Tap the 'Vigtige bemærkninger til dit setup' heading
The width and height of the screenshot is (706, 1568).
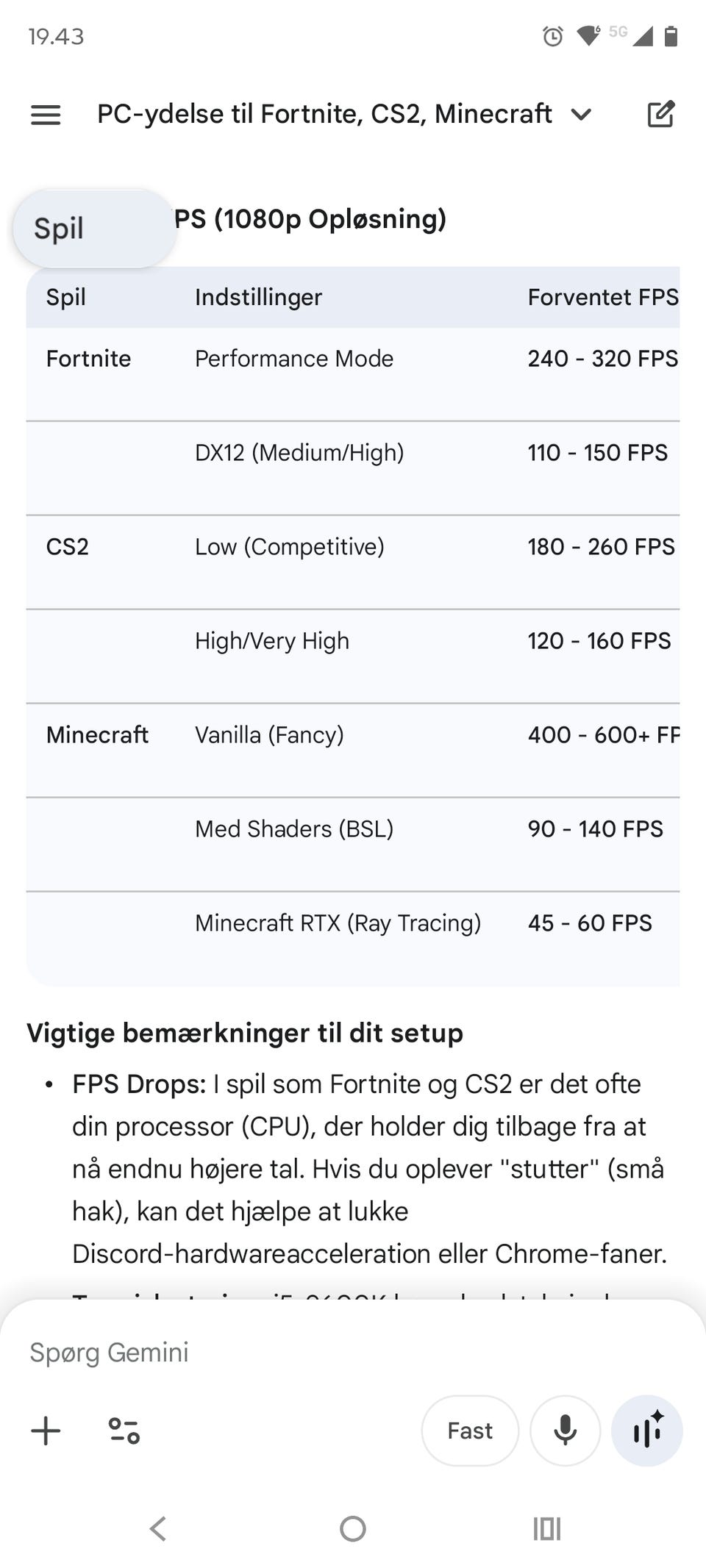click(x=245, y=1033)
